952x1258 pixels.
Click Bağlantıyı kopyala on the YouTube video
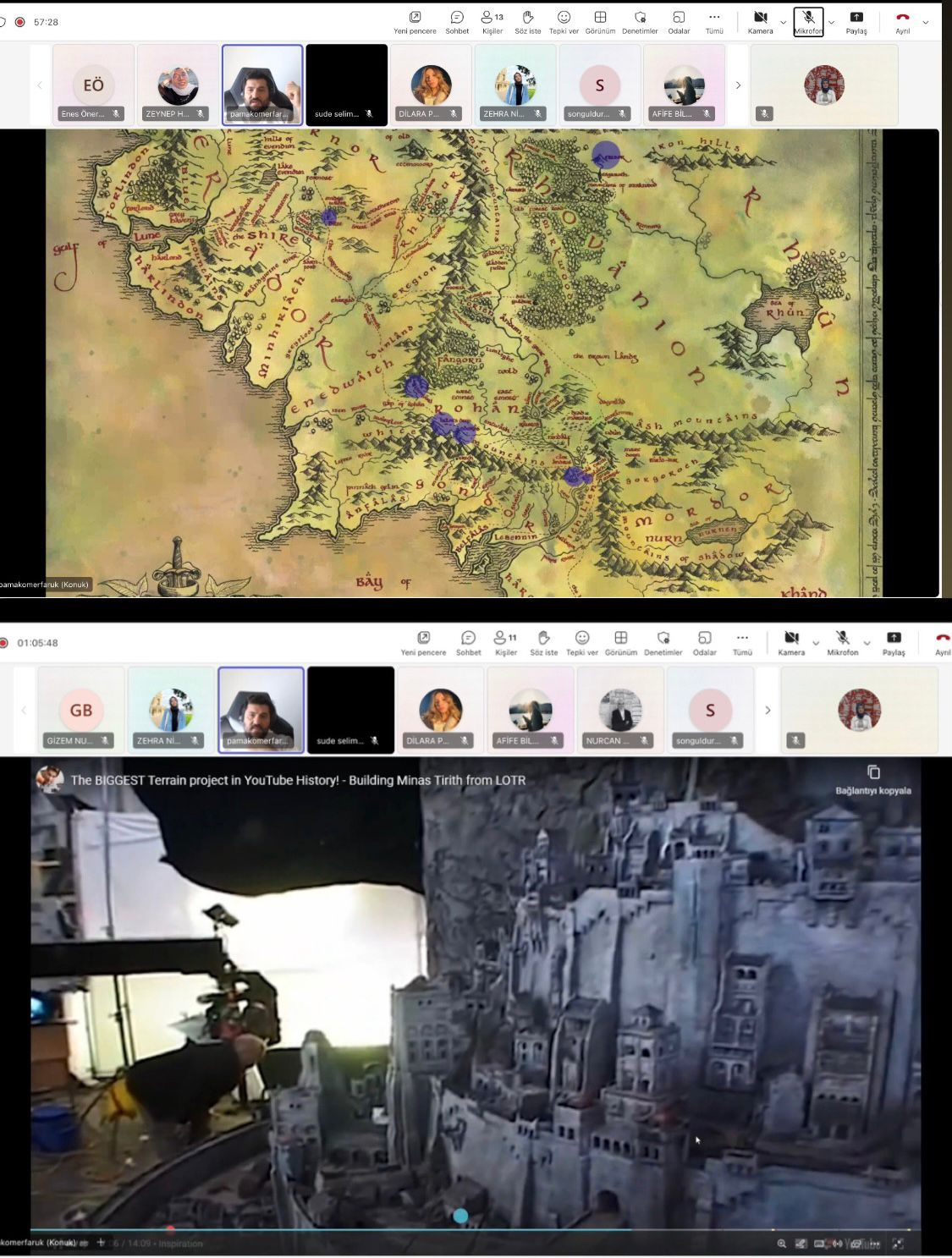pos(873,779)
